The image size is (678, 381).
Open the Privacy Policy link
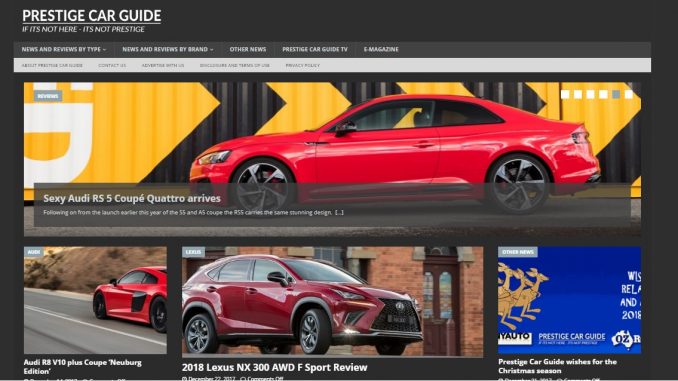point(303,65)
